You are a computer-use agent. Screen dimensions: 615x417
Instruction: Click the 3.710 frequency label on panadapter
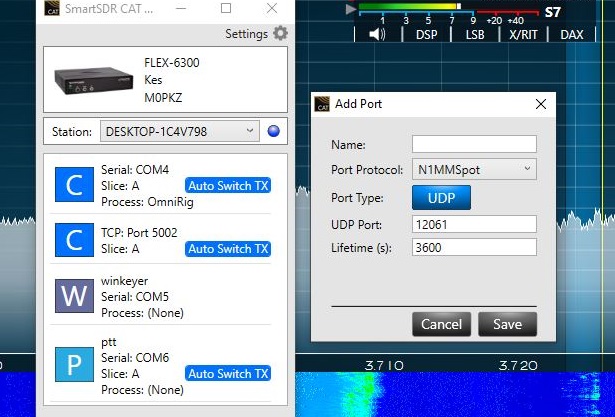click(x=384, y=366)
